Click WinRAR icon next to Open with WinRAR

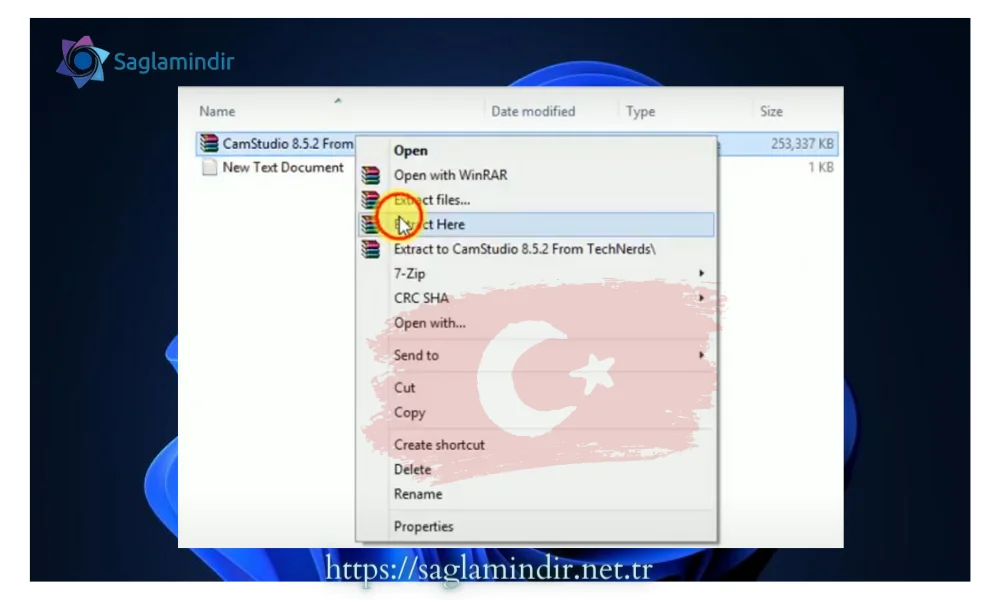371,175
